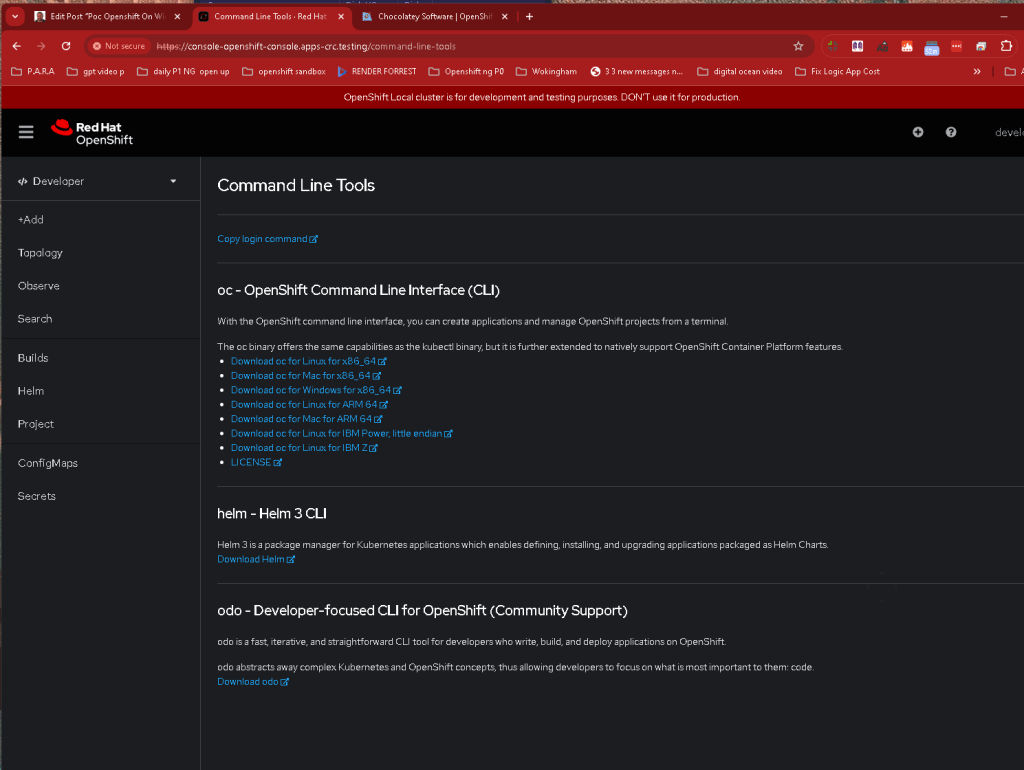Viewport: 1024px width, 770px height.
Task: Open Builds in the sidebar
Action: pyautogui.click(x=33, y=358)
